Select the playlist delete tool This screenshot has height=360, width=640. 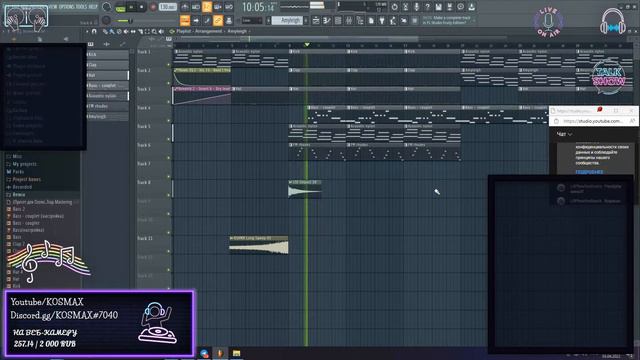pyautogui.click(x=119, y=31)
